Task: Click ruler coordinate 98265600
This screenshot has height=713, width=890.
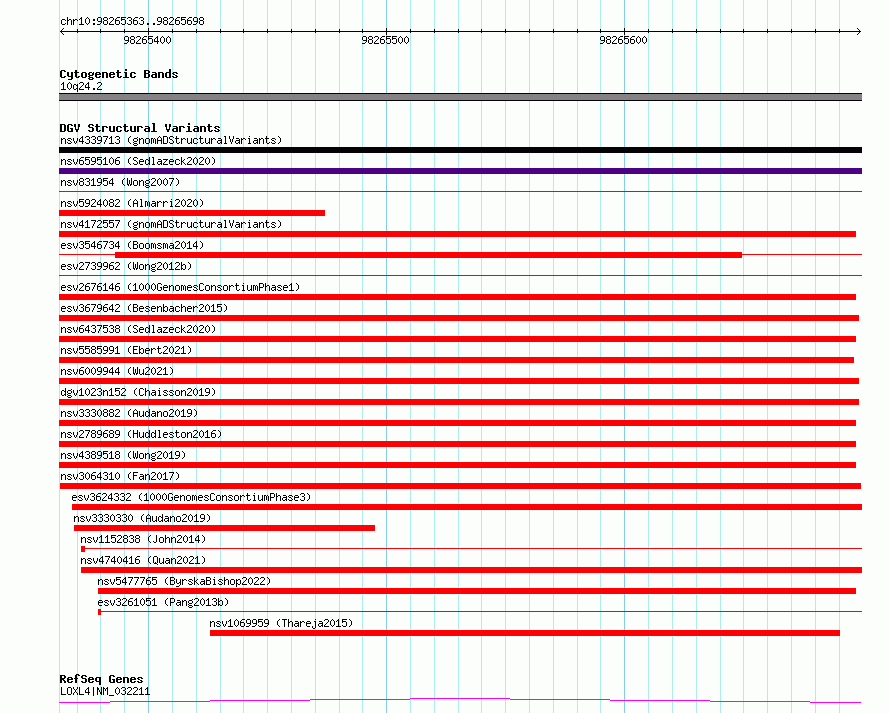Action: click(x=623, y=40)
